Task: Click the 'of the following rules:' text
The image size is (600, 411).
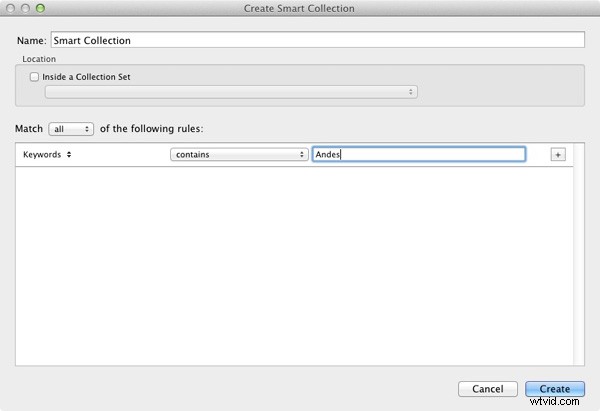Action: [x=152, y=129]
